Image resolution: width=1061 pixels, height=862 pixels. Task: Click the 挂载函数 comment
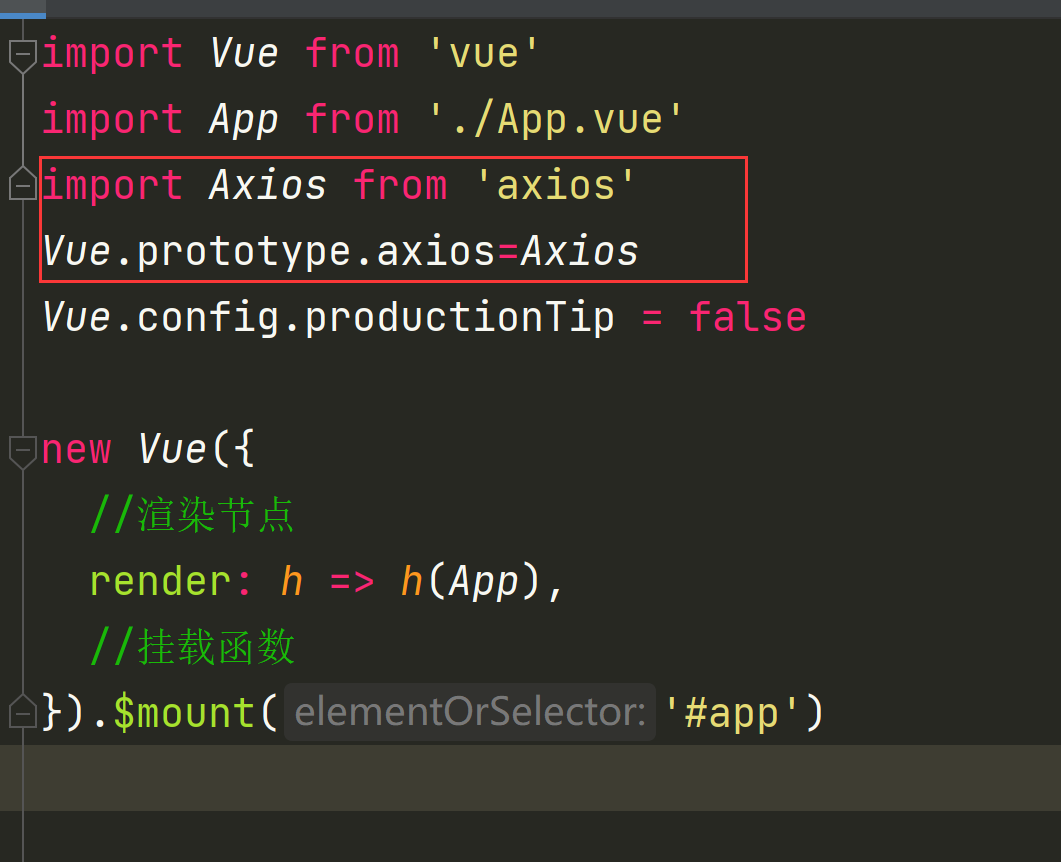tap(216, 648)
